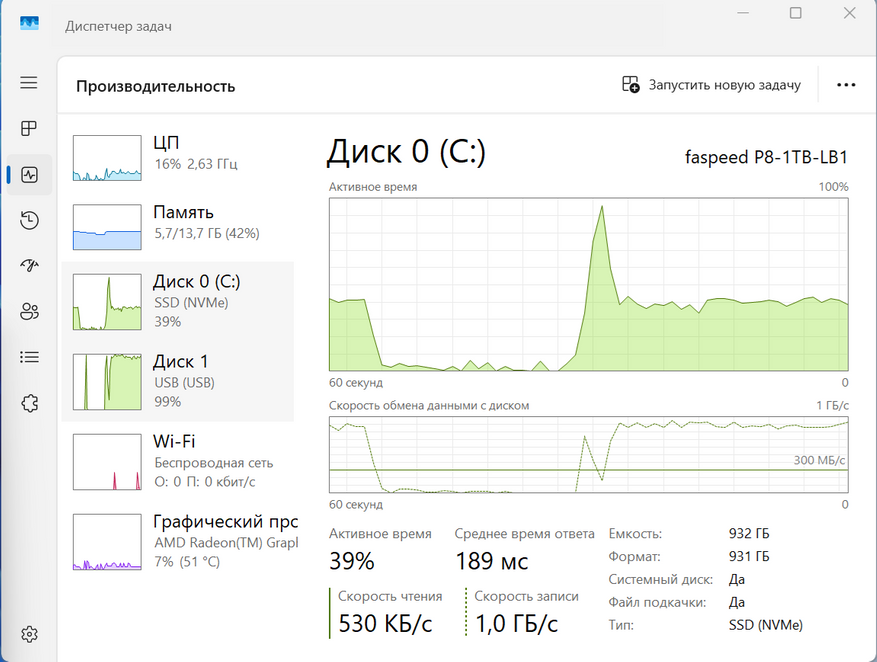Switch to the Users page icon
The height and width of the screenshot is (662, 877).
coord(29,311)
